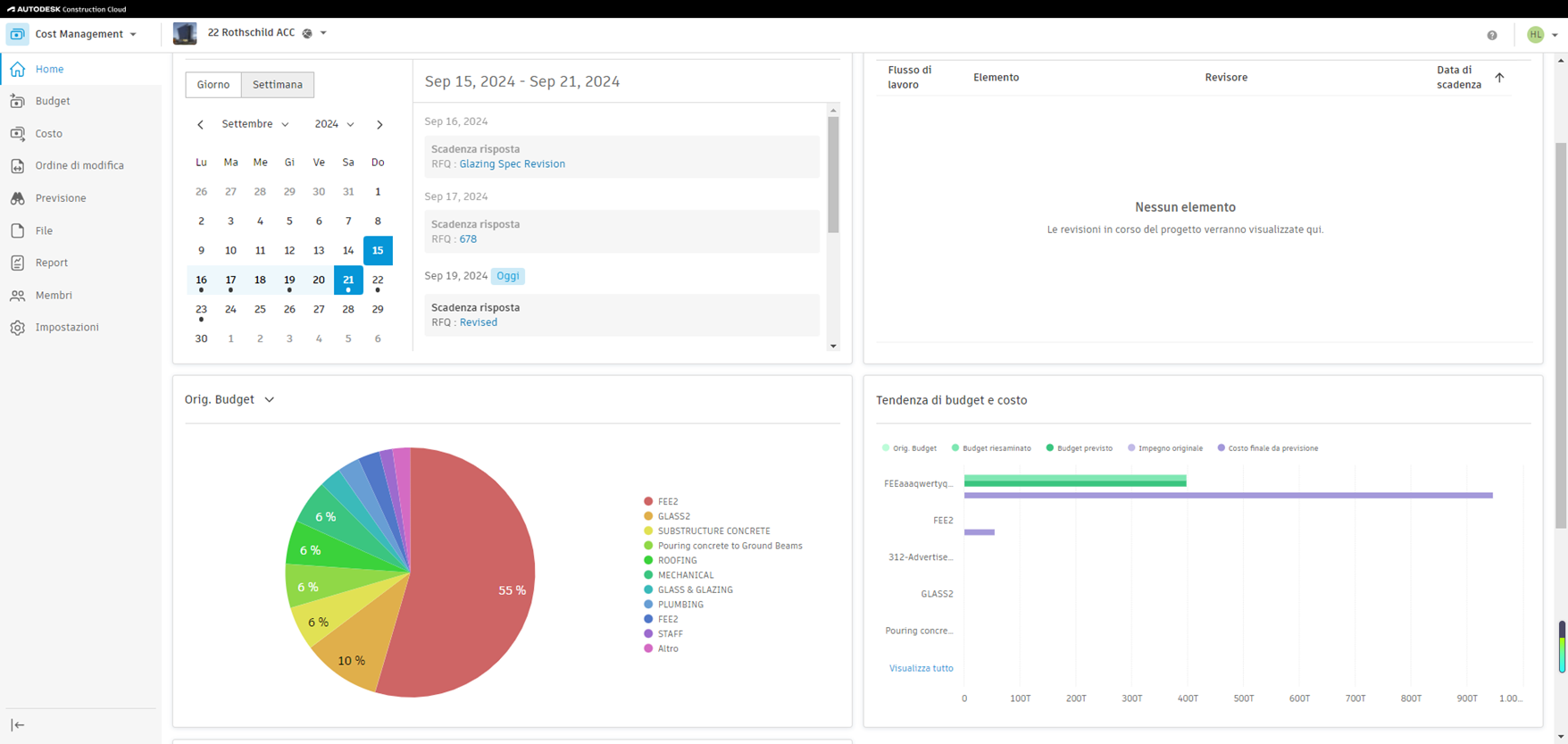Select calendar day 15
The width and height of the screenshot is (1568, 744).
click(378, 251)
